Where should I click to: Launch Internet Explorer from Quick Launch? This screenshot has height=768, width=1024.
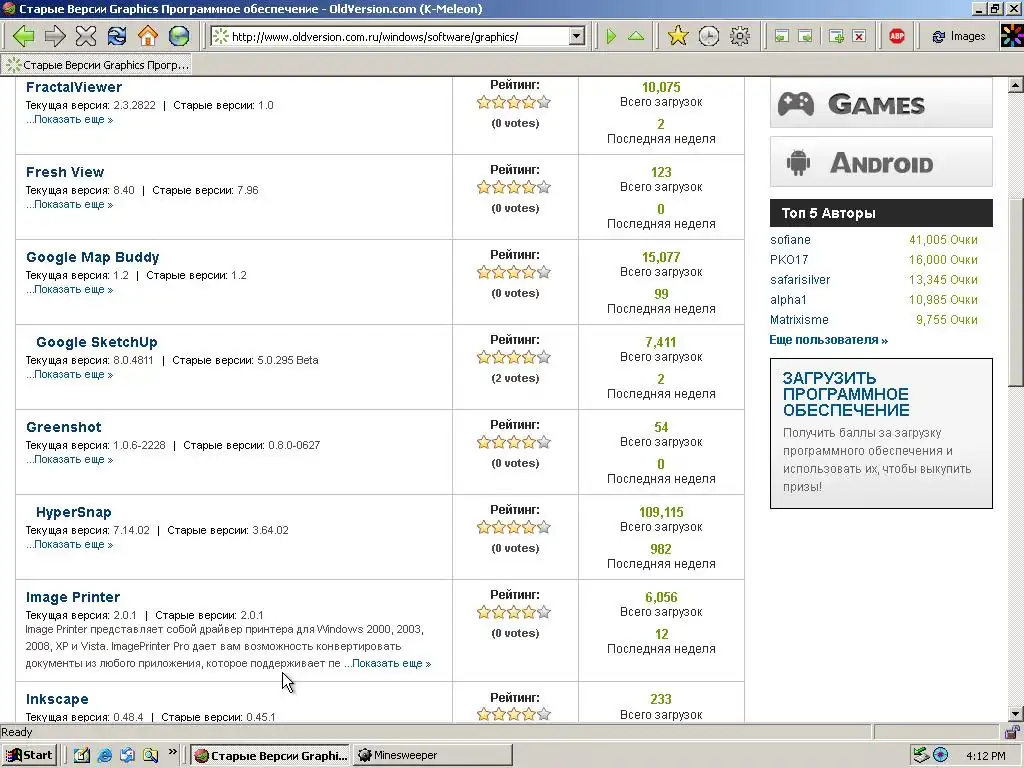104,756
